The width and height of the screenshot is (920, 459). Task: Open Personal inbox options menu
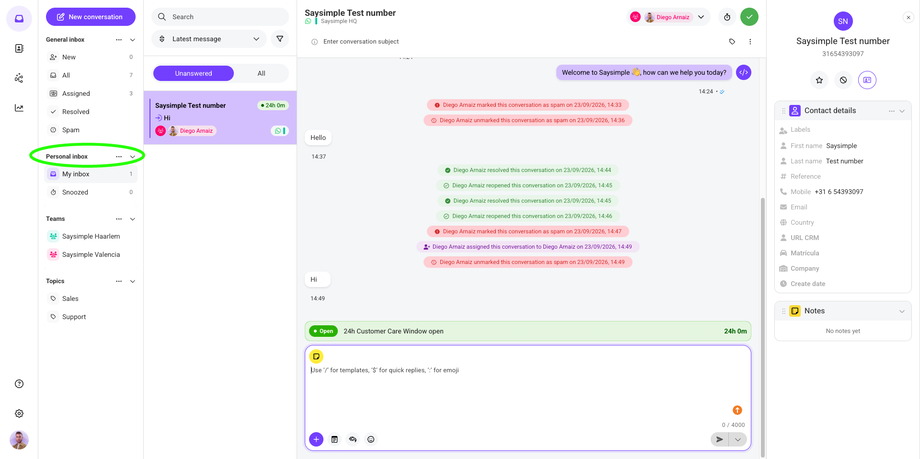[x=119, y=157]
